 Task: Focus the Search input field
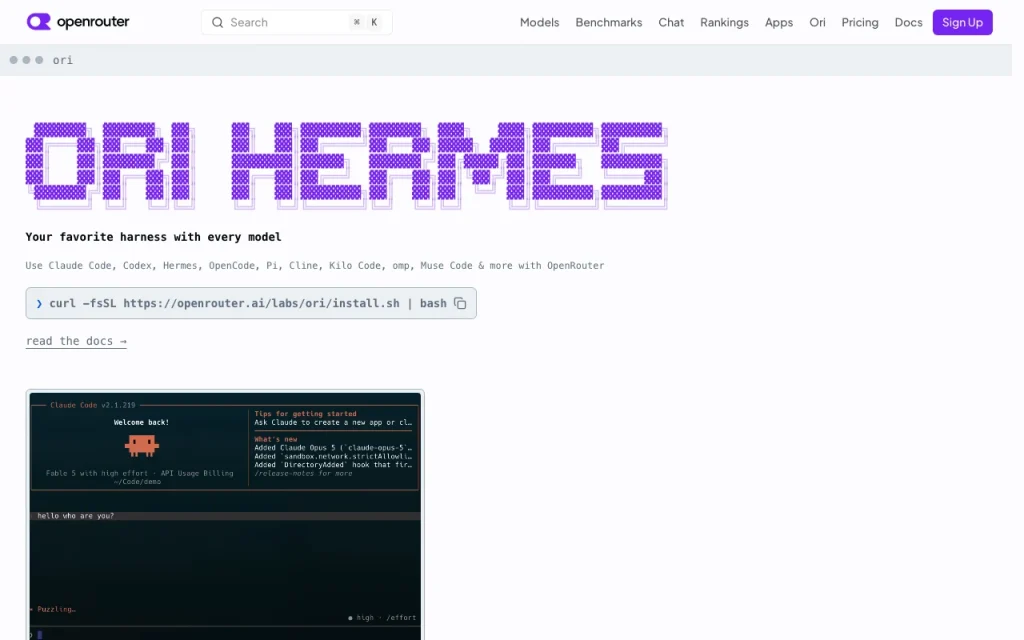(296, 22)
